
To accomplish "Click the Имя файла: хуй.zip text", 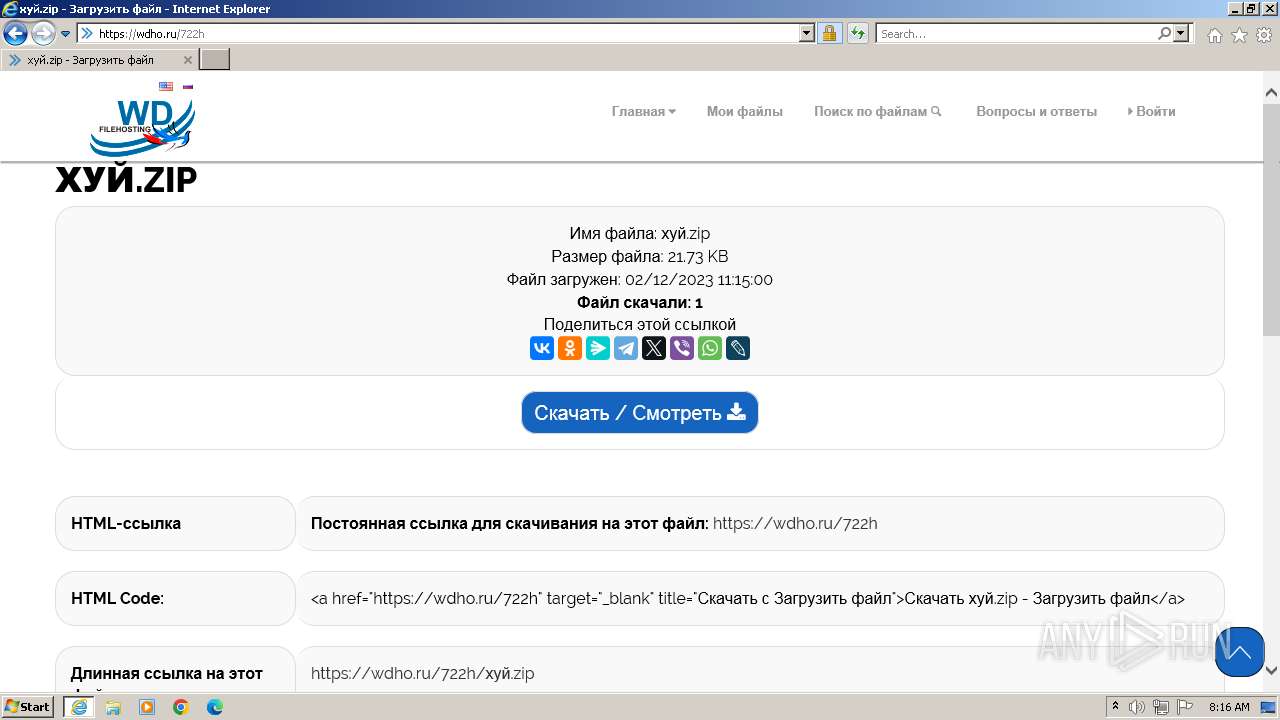I will [x=640, y=233].
